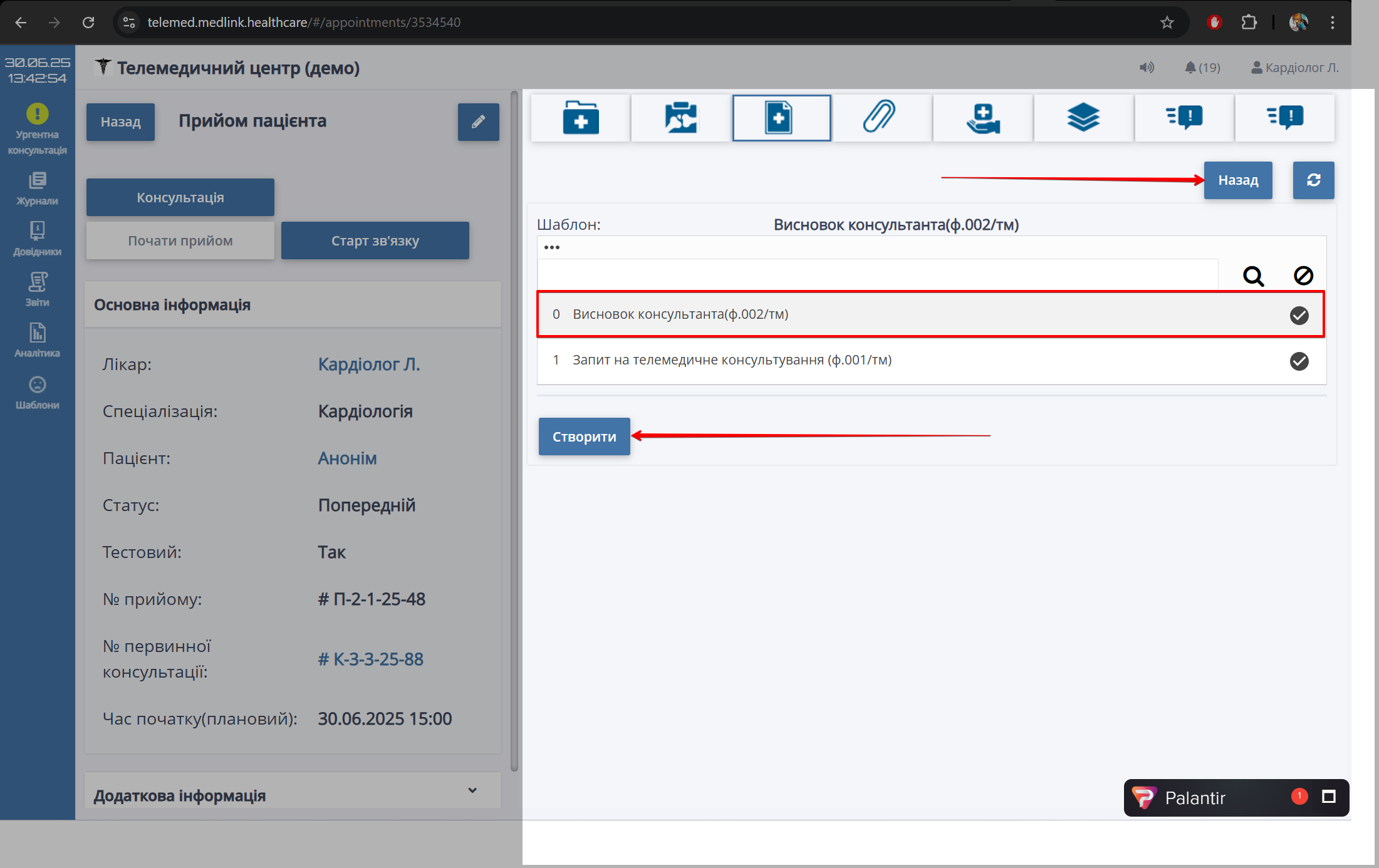
Task: Open Кардіолог Л. user menu
Action: click(1294, 68)
